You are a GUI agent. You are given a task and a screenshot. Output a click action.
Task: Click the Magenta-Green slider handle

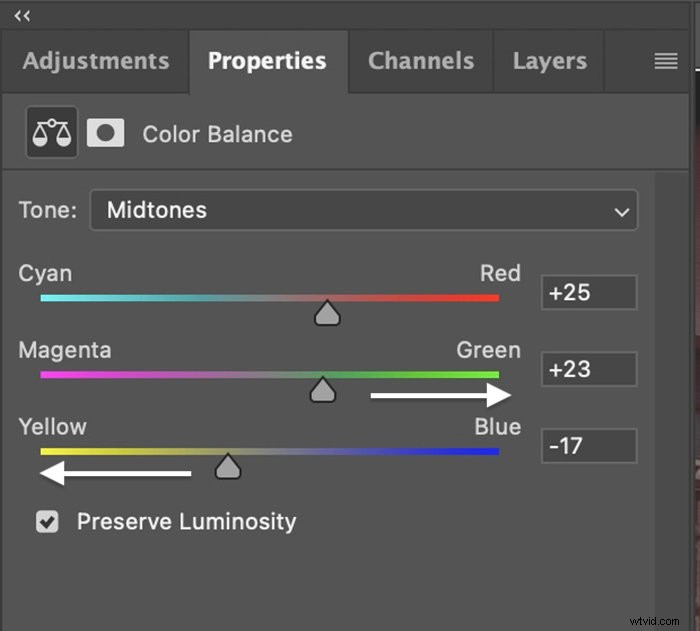pos(323,390)
